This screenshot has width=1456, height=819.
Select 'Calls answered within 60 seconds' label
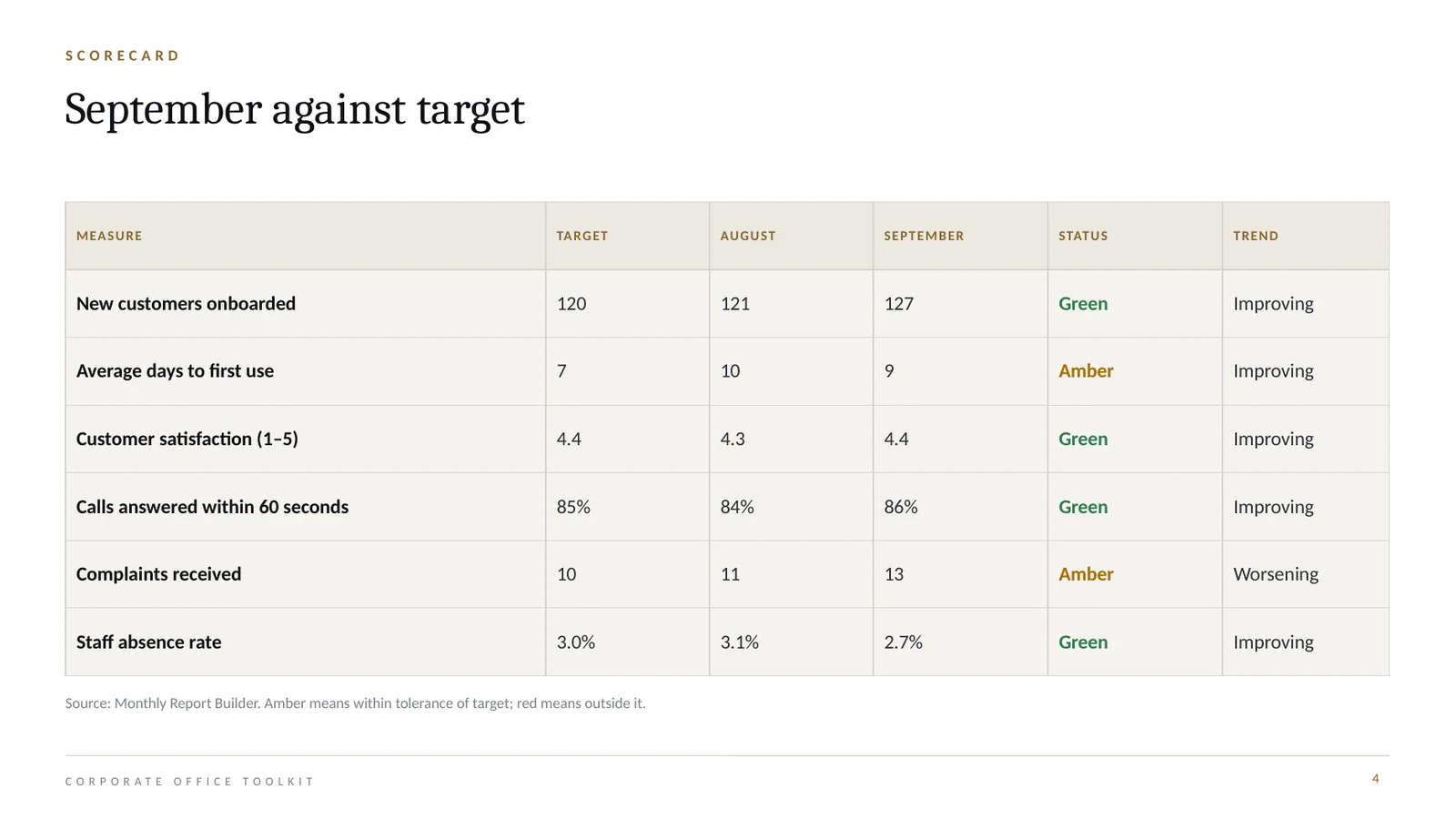212,507
